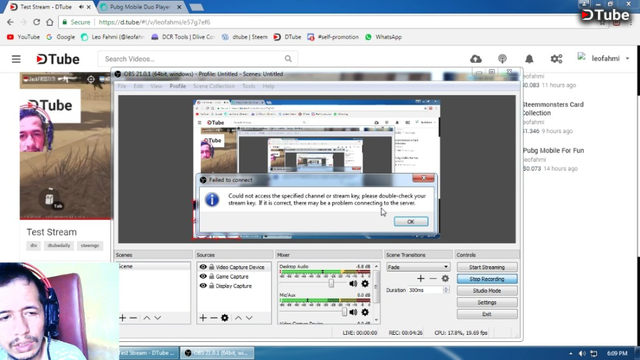Open source properties gear icon
Screen dimensions: 640x360
click(x=224, y=318)
